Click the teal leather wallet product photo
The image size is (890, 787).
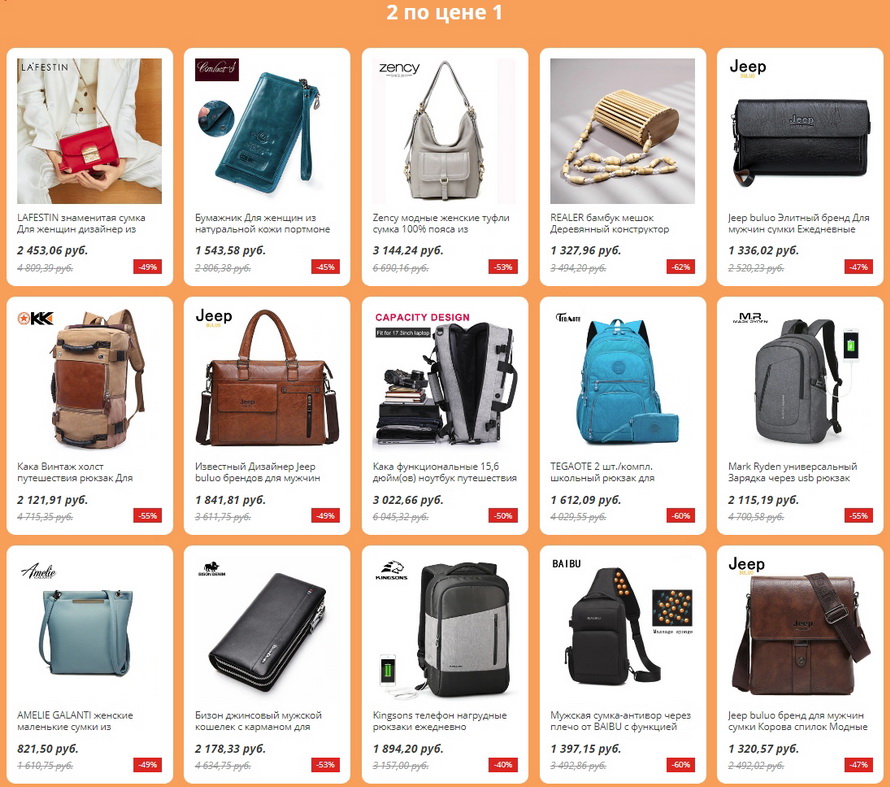tap(267, 131)
